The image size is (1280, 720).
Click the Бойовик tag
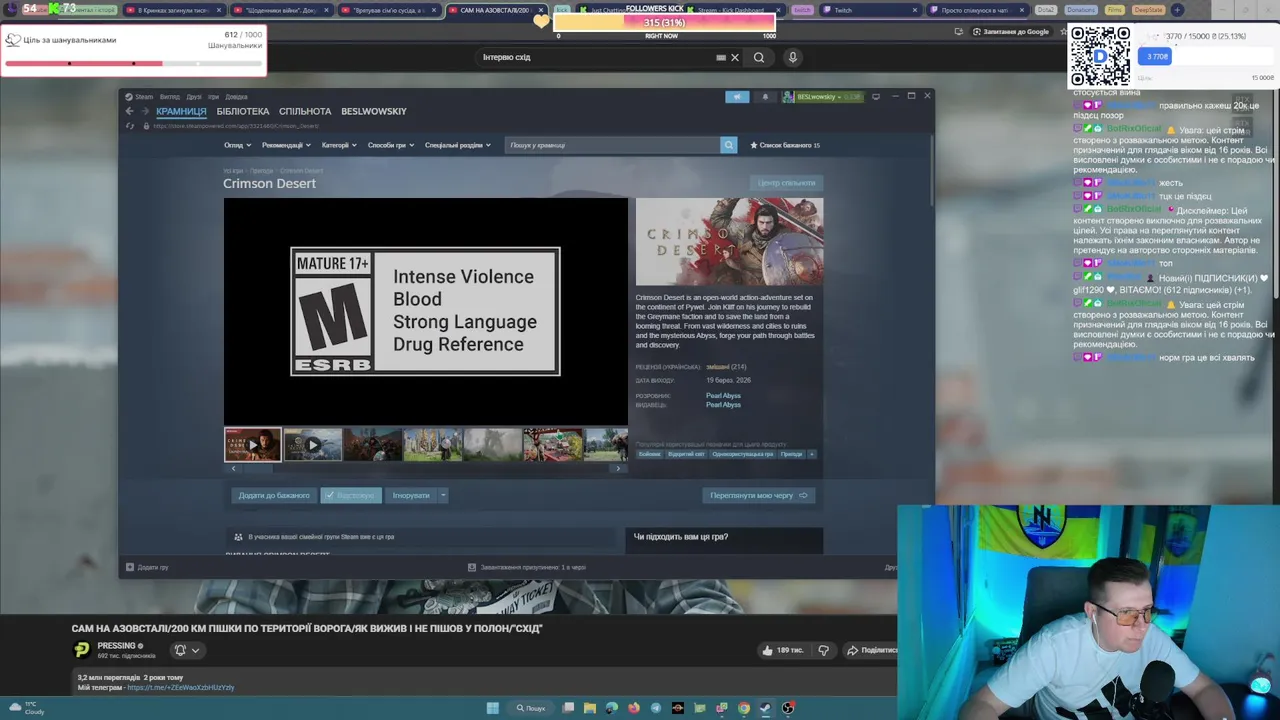click(x=650, y=454)
